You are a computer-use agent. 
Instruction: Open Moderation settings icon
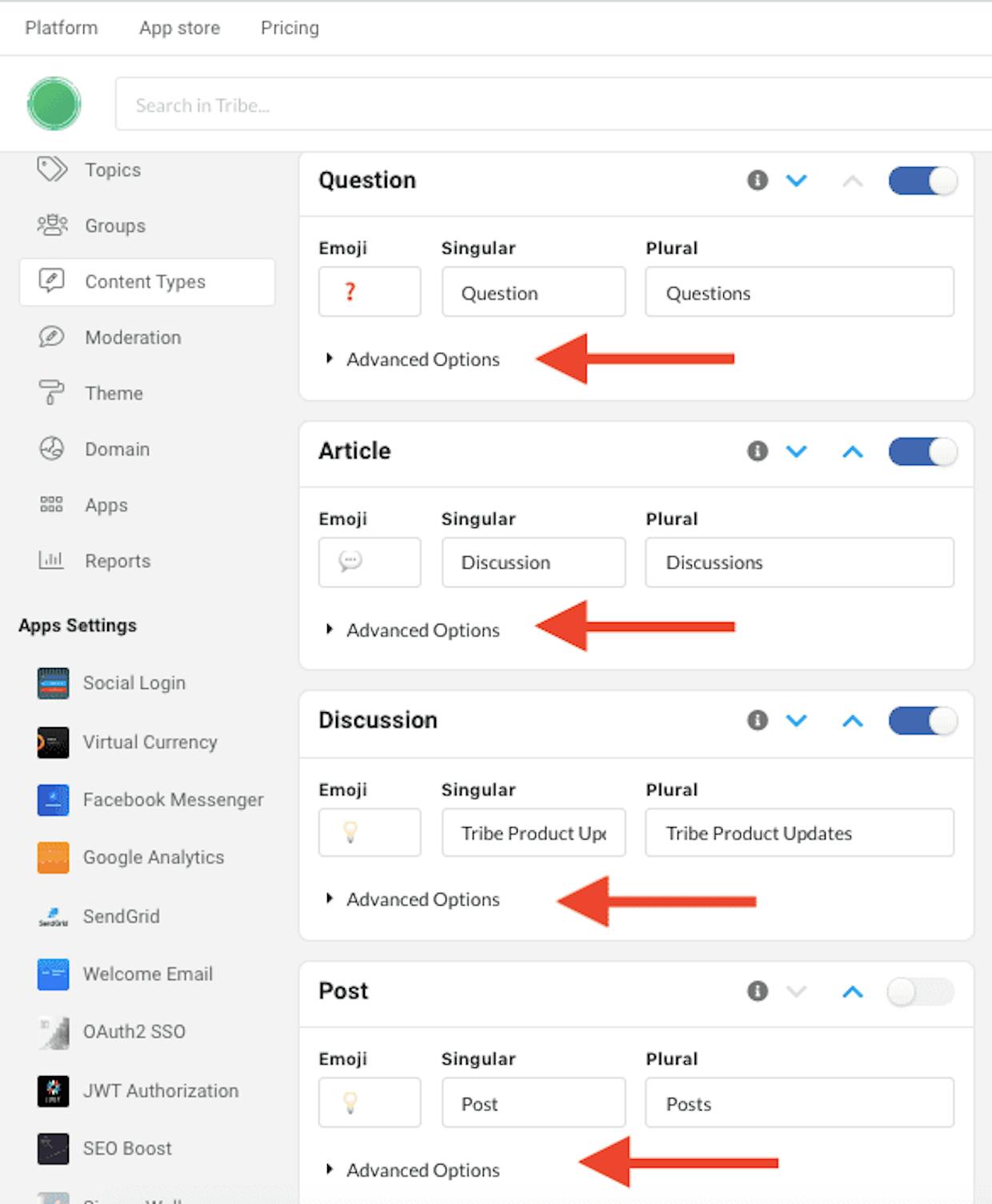point(52,337)
